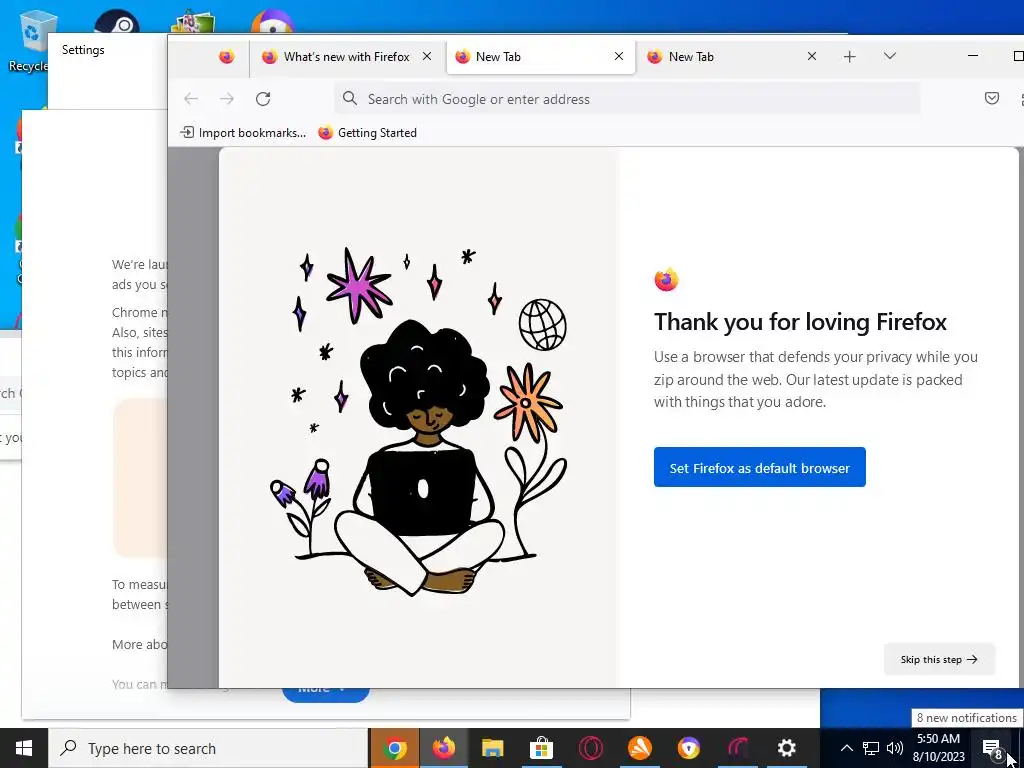Click the More button in Chrome window

point(326,693)
